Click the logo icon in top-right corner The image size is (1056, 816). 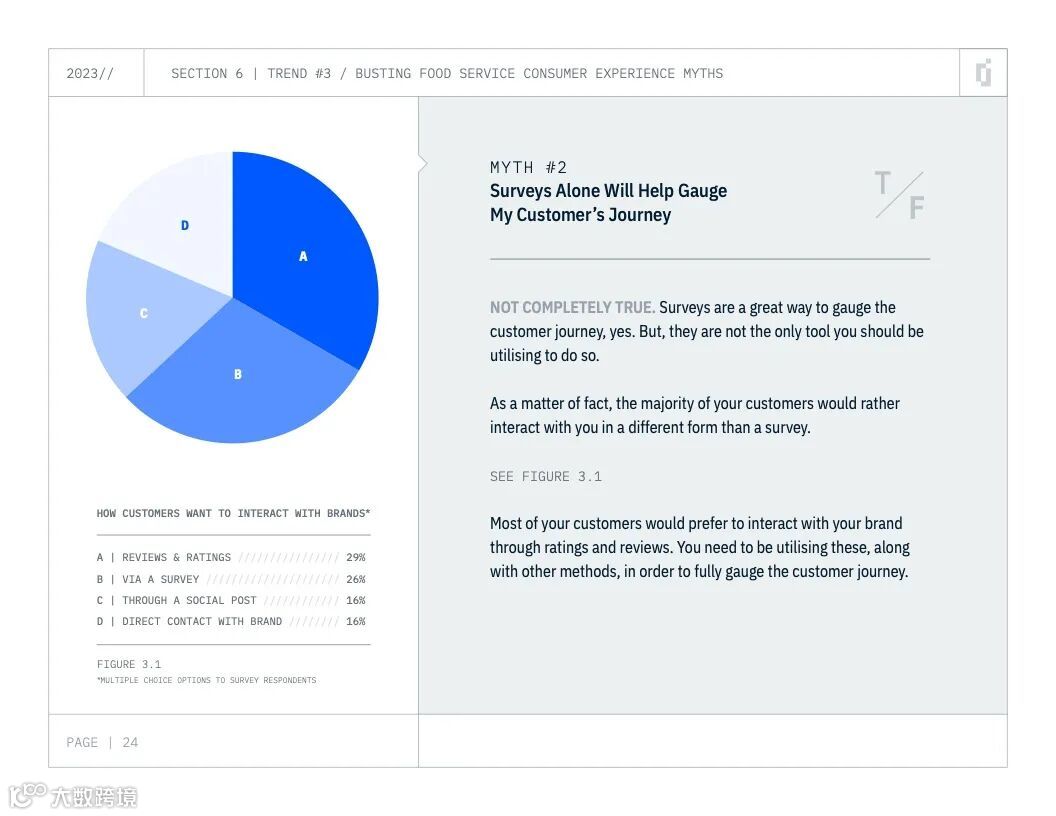tap(983, 73)
